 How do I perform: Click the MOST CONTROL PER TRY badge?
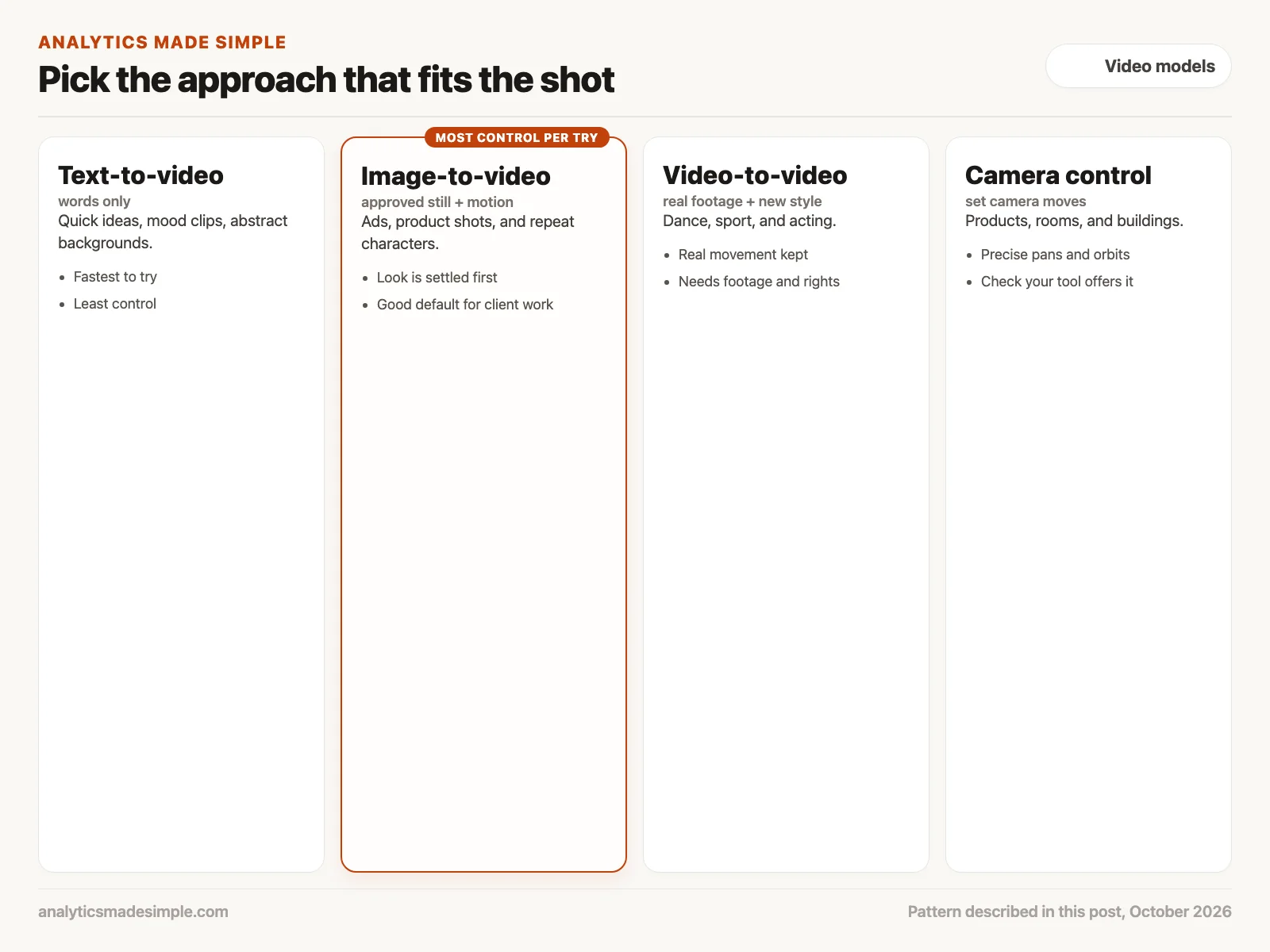pyautogui.click(x=517, y=137)
